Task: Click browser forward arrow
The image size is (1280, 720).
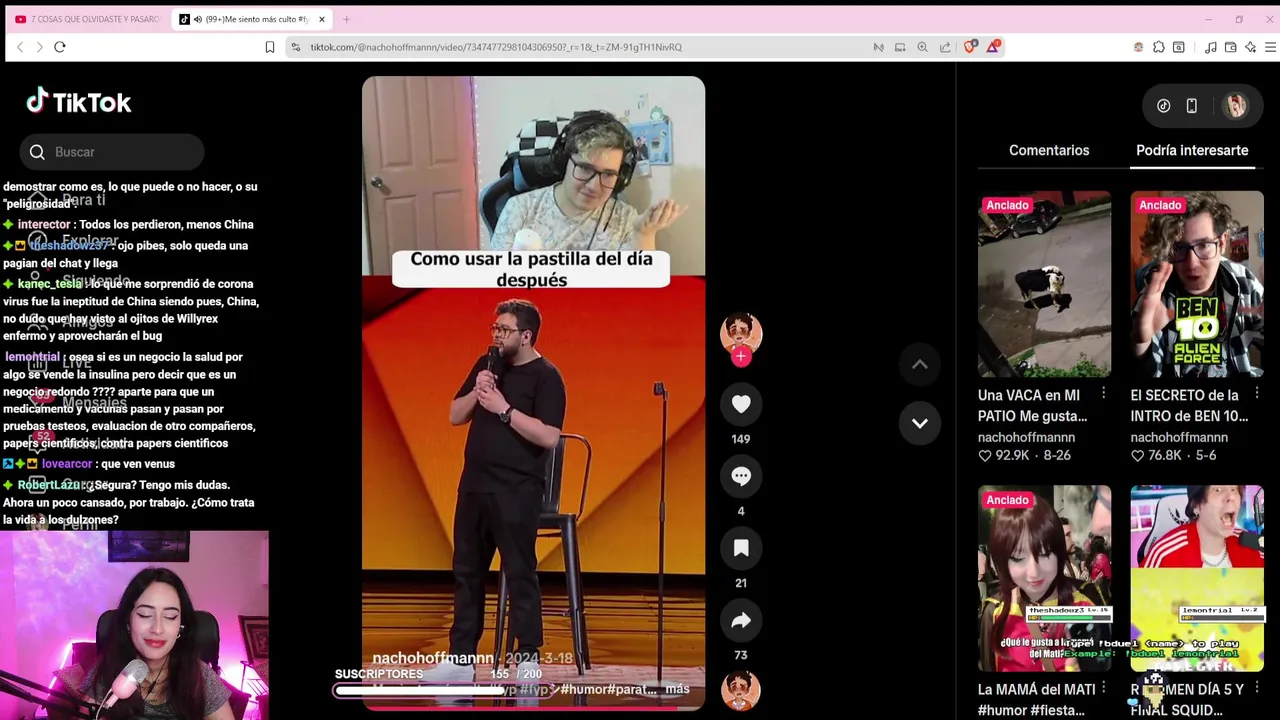Action: 39,47
